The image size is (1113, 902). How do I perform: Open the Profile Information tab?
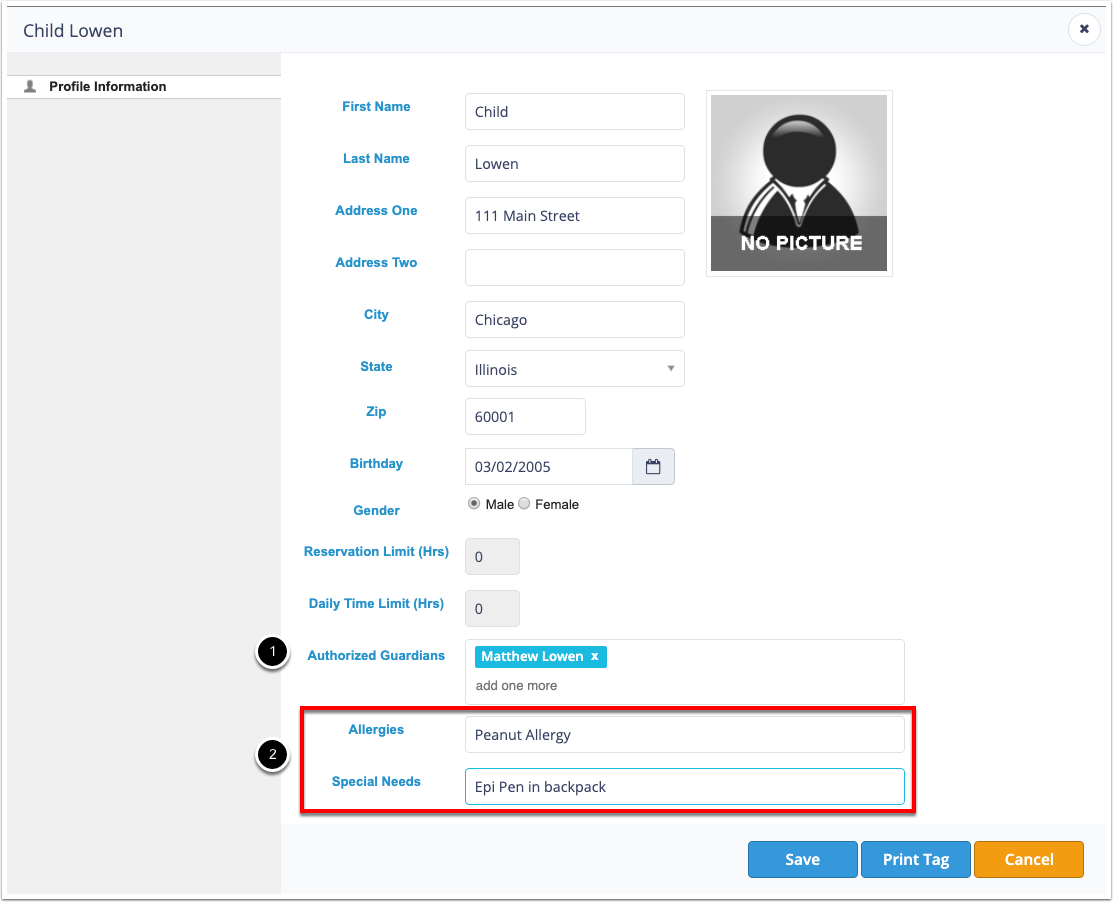(x=144, y=87)
